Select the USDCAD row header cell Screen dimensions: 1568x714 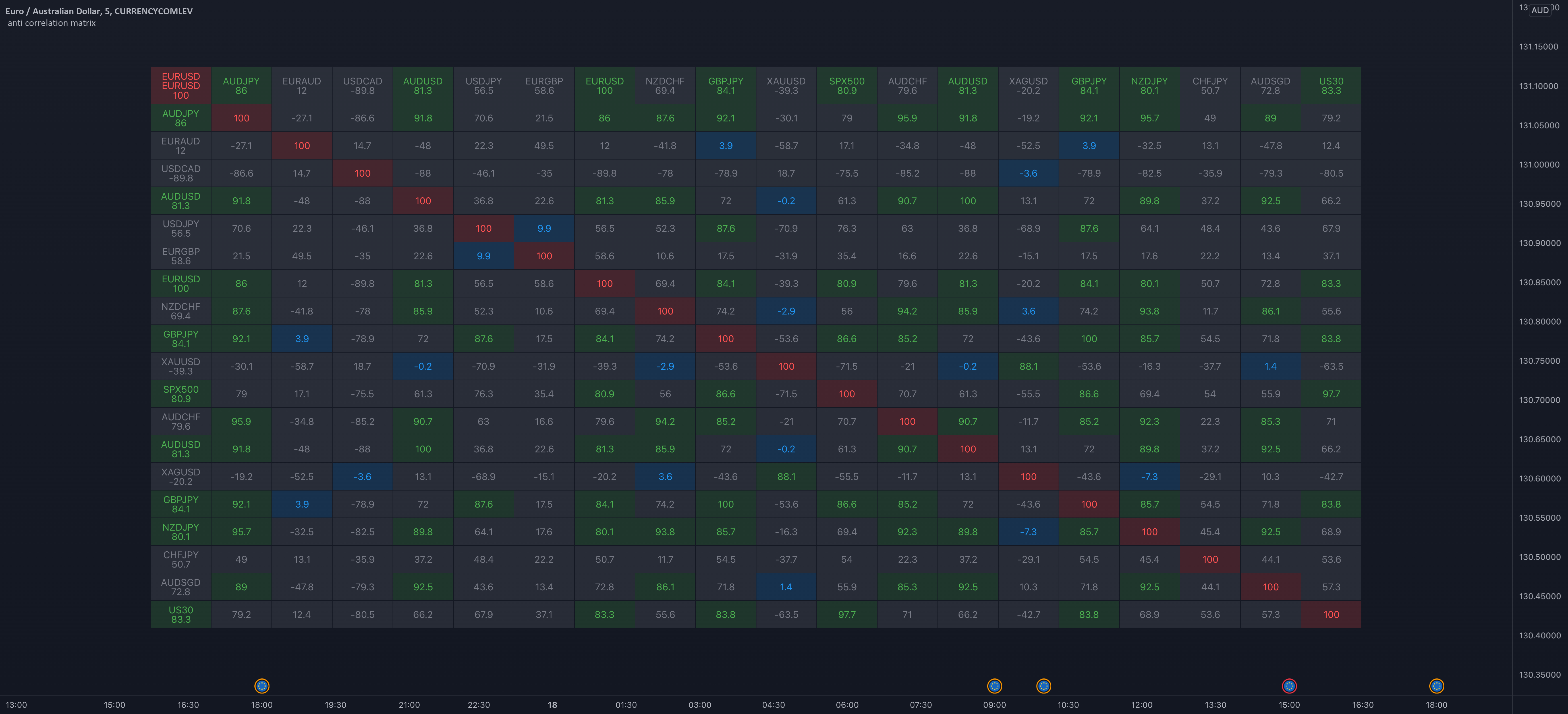pos(181,173)
